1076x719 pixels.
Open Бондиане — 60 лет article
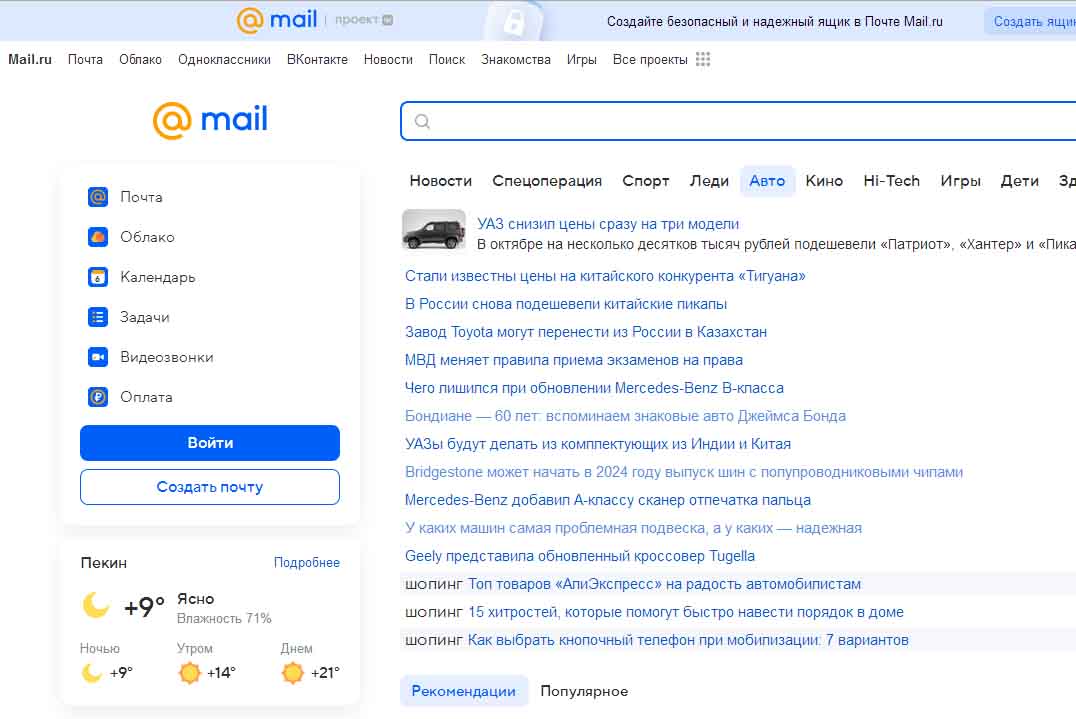click(x=625, y=416)
